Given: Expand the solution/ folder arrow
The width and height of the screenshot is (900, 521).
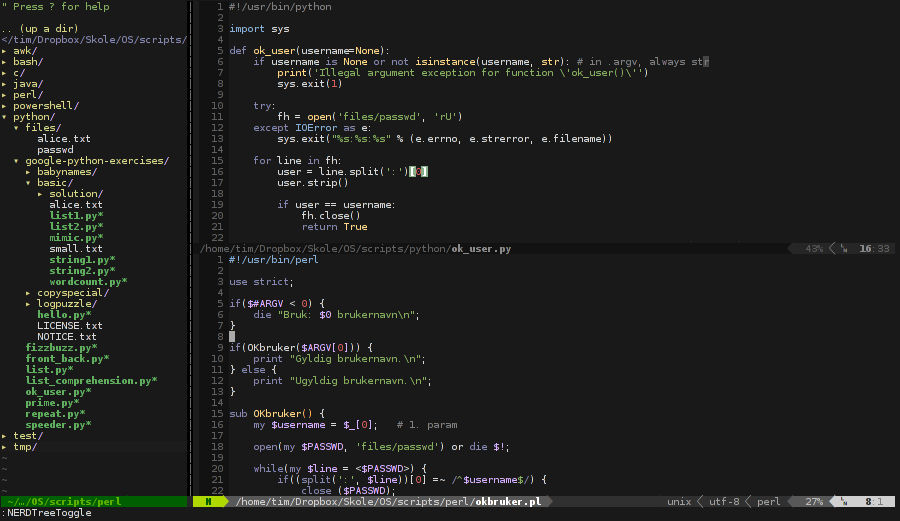Looking at the screenshot, I should pyautogui.click(x=40, y=194).
